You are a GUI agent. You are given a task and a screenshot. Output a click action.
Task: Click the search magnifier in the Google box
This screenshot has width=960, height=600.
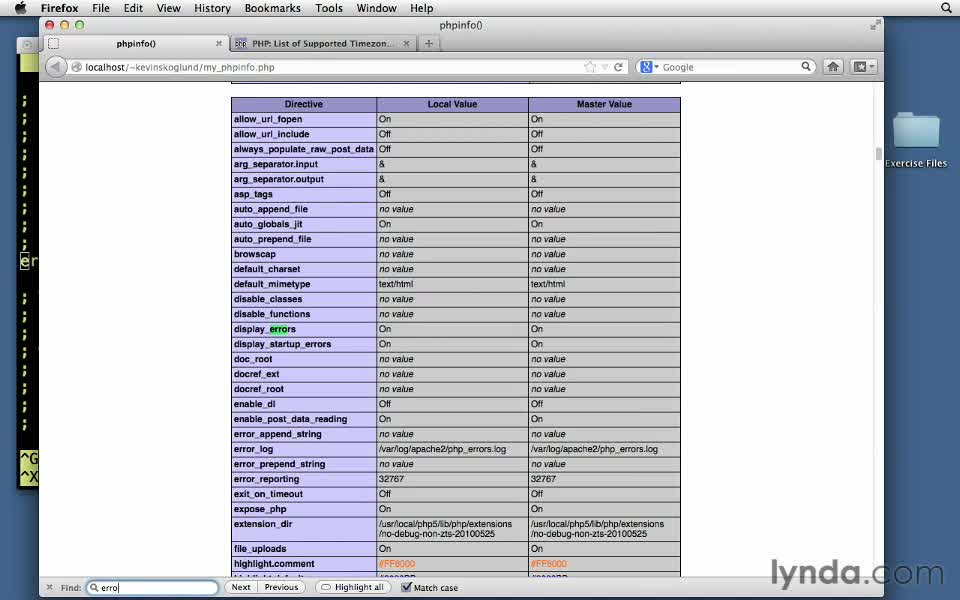point(806,67)
